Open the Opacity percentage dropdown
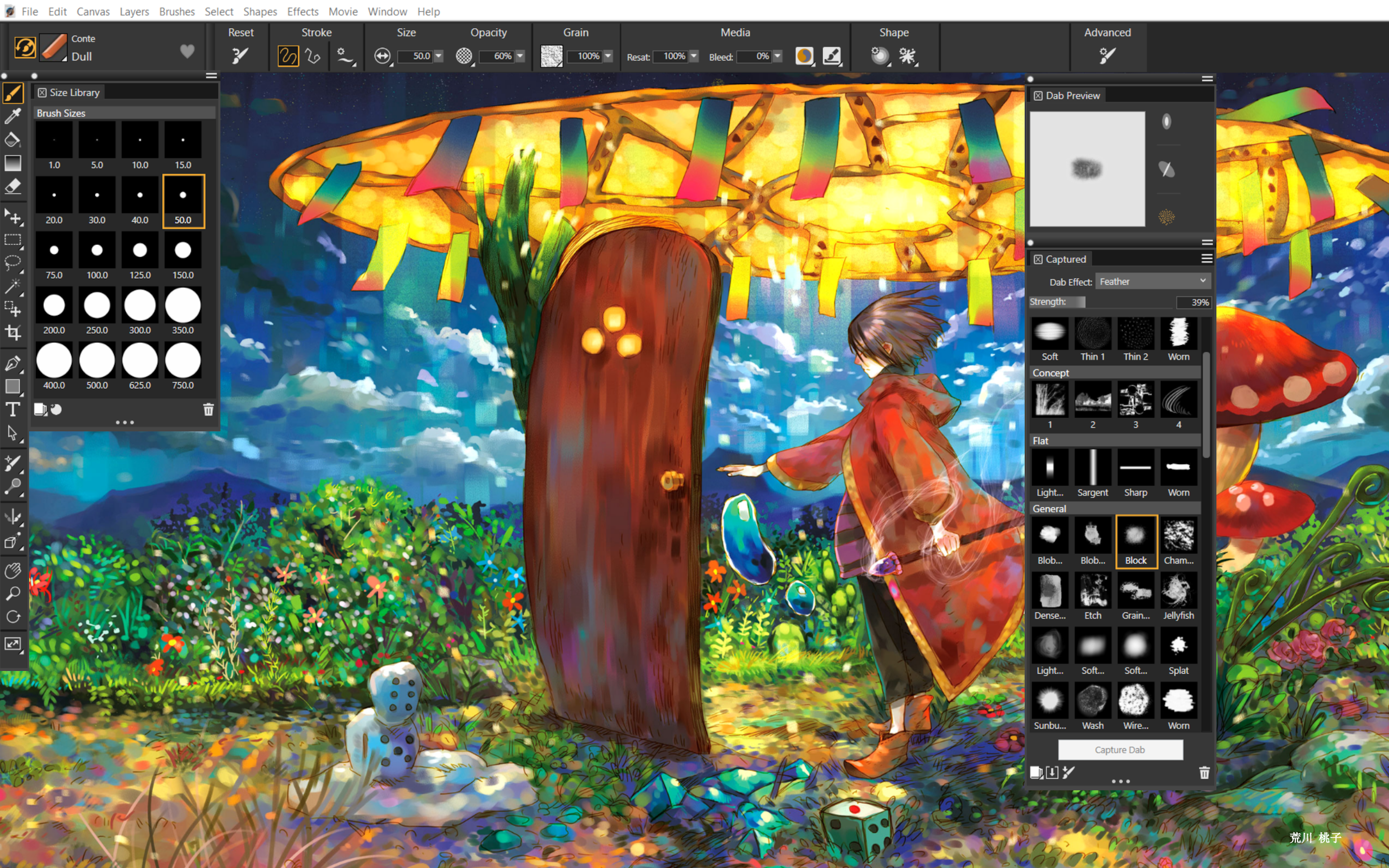This screenshot has width=1389, height=868. [520, 56]
